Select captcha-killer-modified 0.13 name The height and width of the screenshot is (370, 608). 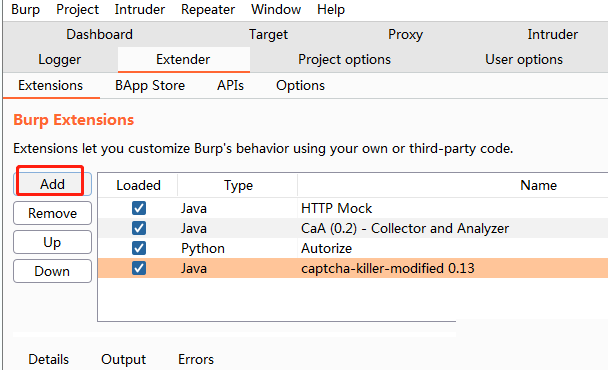[x=388, y=268]
